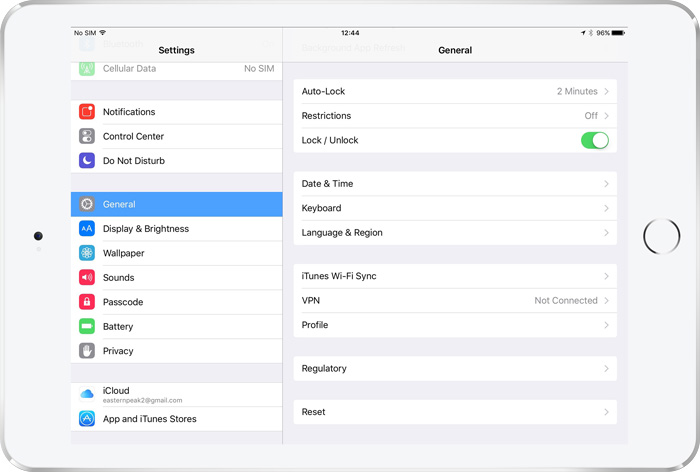Tap the Privacy hand icon
700x472 pixels.
point(87,351)
